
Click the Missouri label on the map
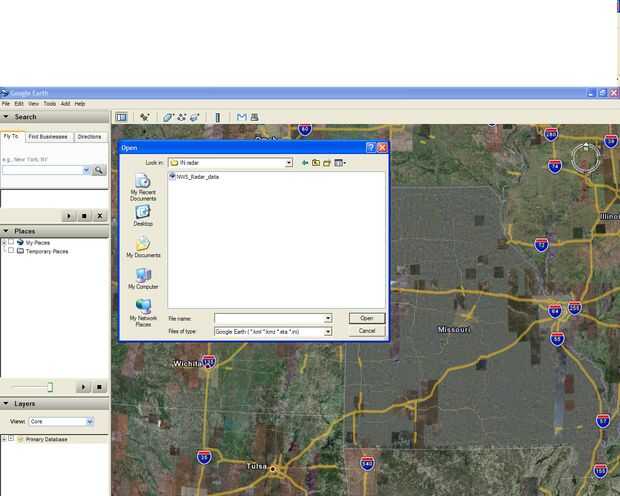[x=454, y=329]
